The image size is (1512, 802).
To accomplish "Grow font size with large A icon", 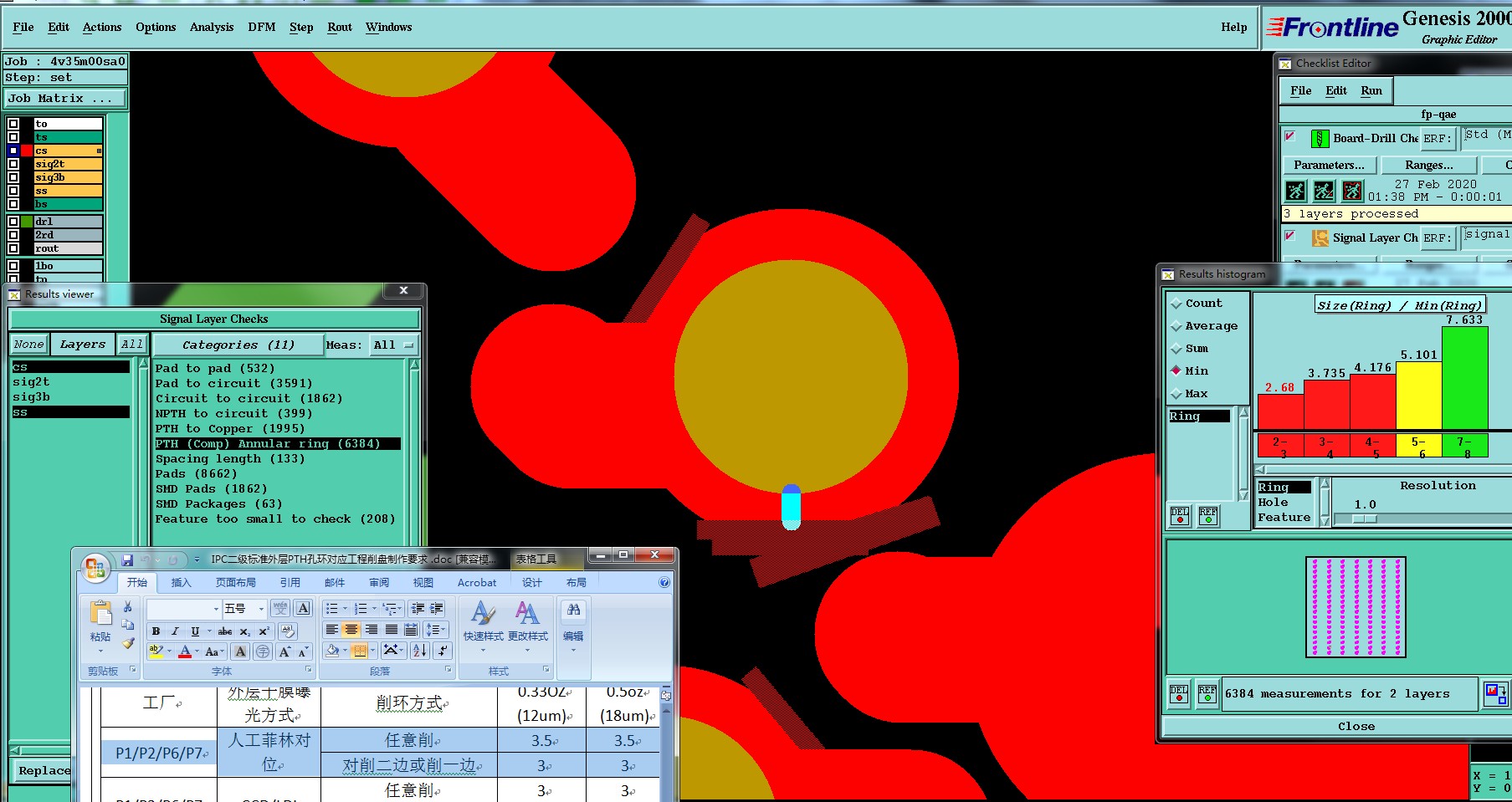I will click(x=284, y=651).
